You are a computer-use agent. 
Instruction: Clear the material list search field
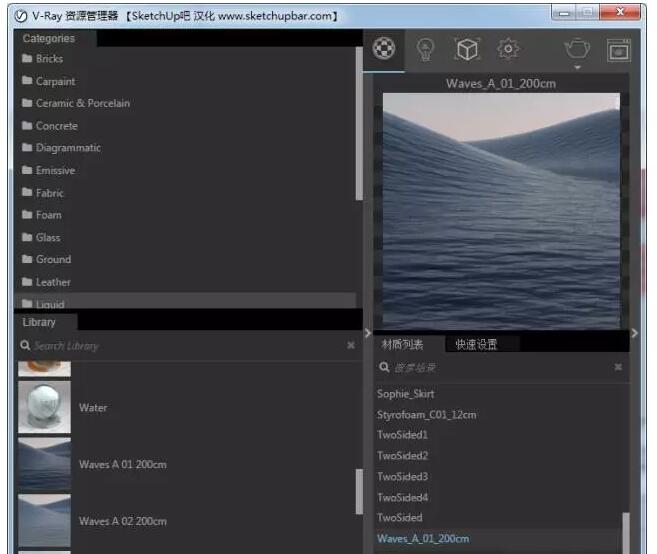(618, 367)
